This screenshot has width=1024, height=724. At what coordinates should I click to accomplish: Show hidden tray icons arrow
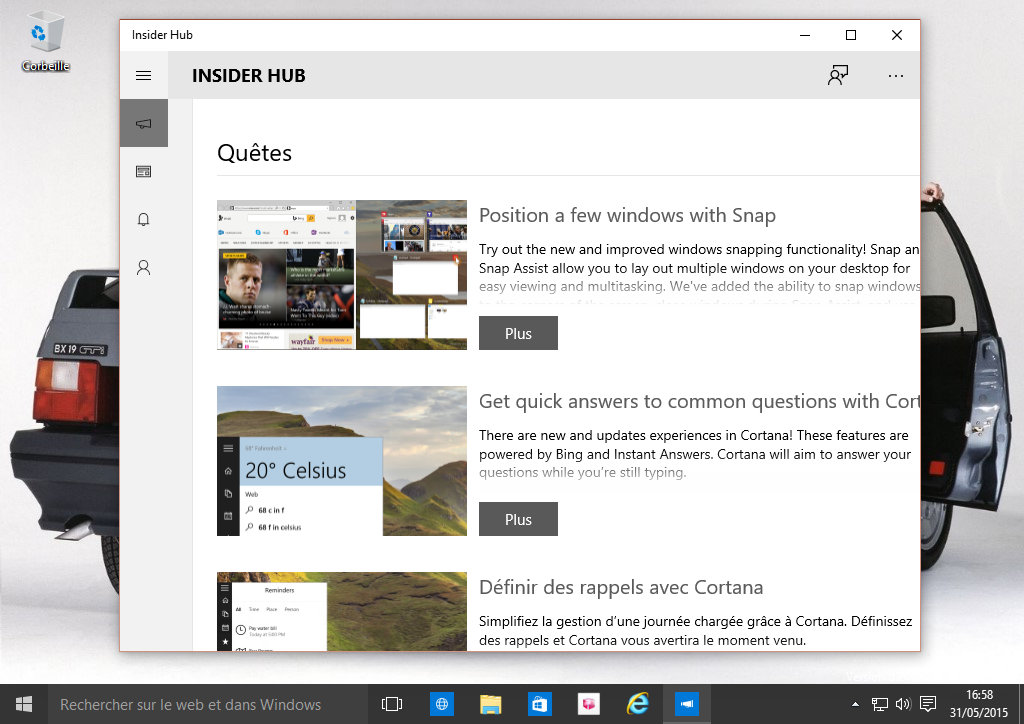tap(856, 704)
